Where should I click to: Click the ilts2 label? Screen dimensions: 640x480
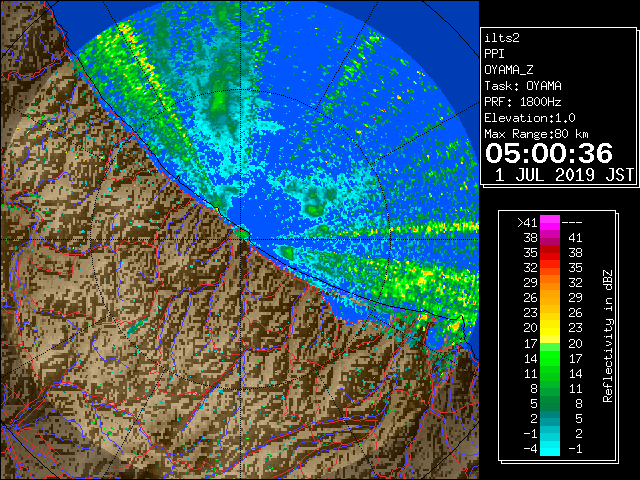point(502,38)
